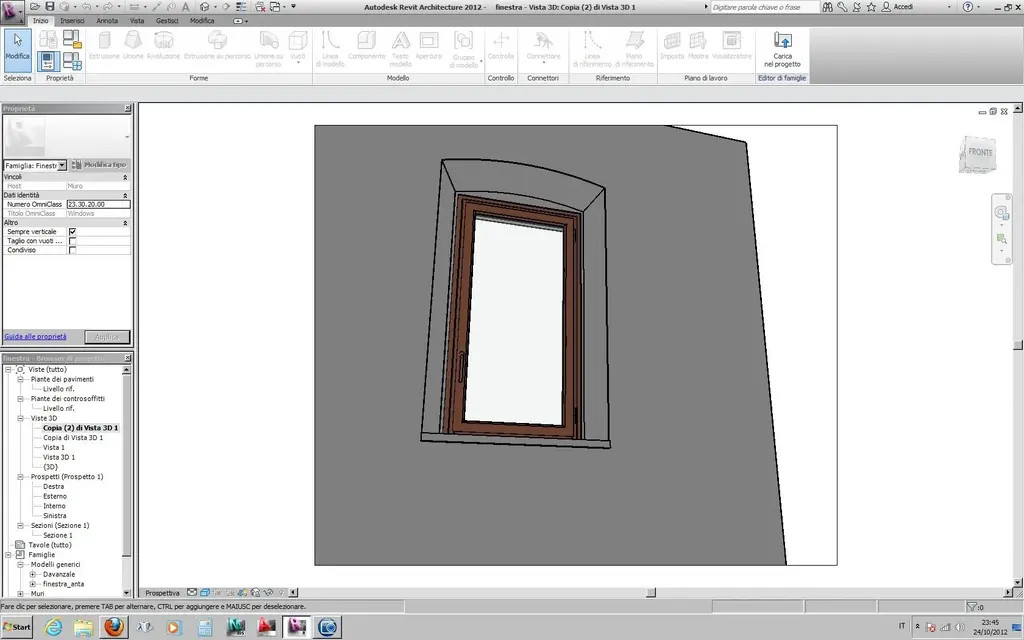
Task: Collapse the Viste 3D tree node
Action: pos(20,418)
